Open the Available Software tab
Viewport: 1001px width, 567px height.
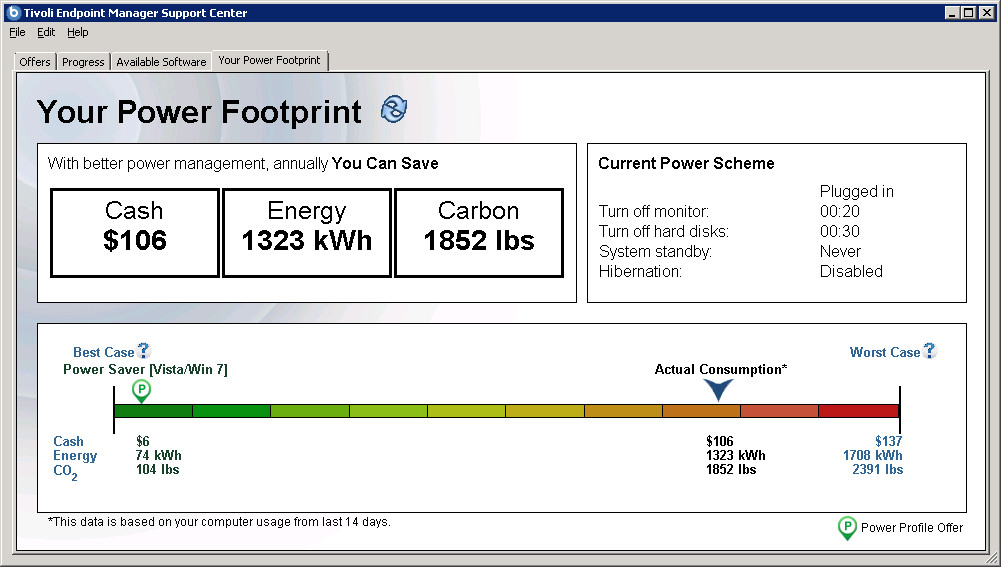point(161,62)
